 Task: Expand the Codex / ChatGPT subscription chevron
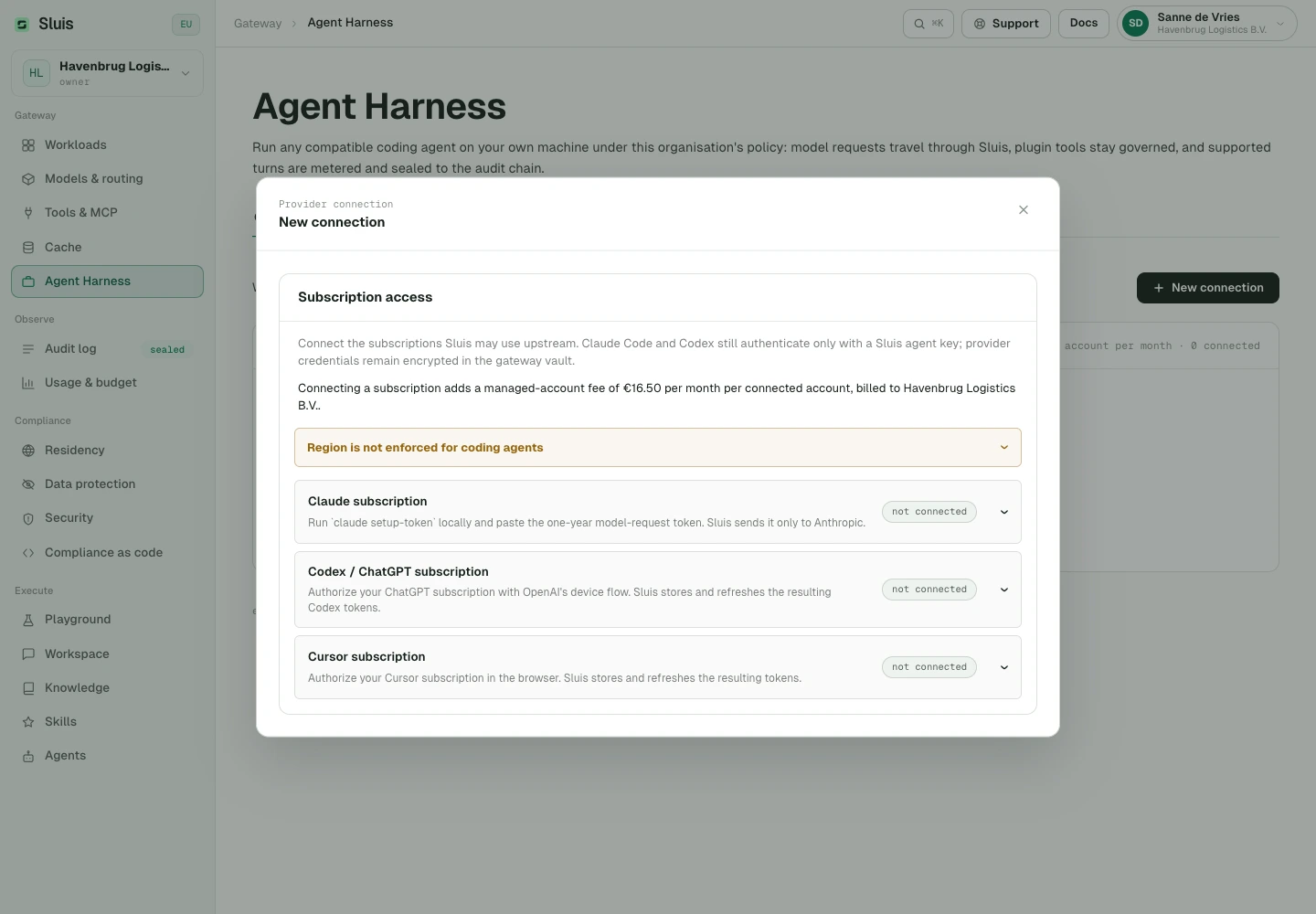pyautogui.click(x=1004, y=590)
